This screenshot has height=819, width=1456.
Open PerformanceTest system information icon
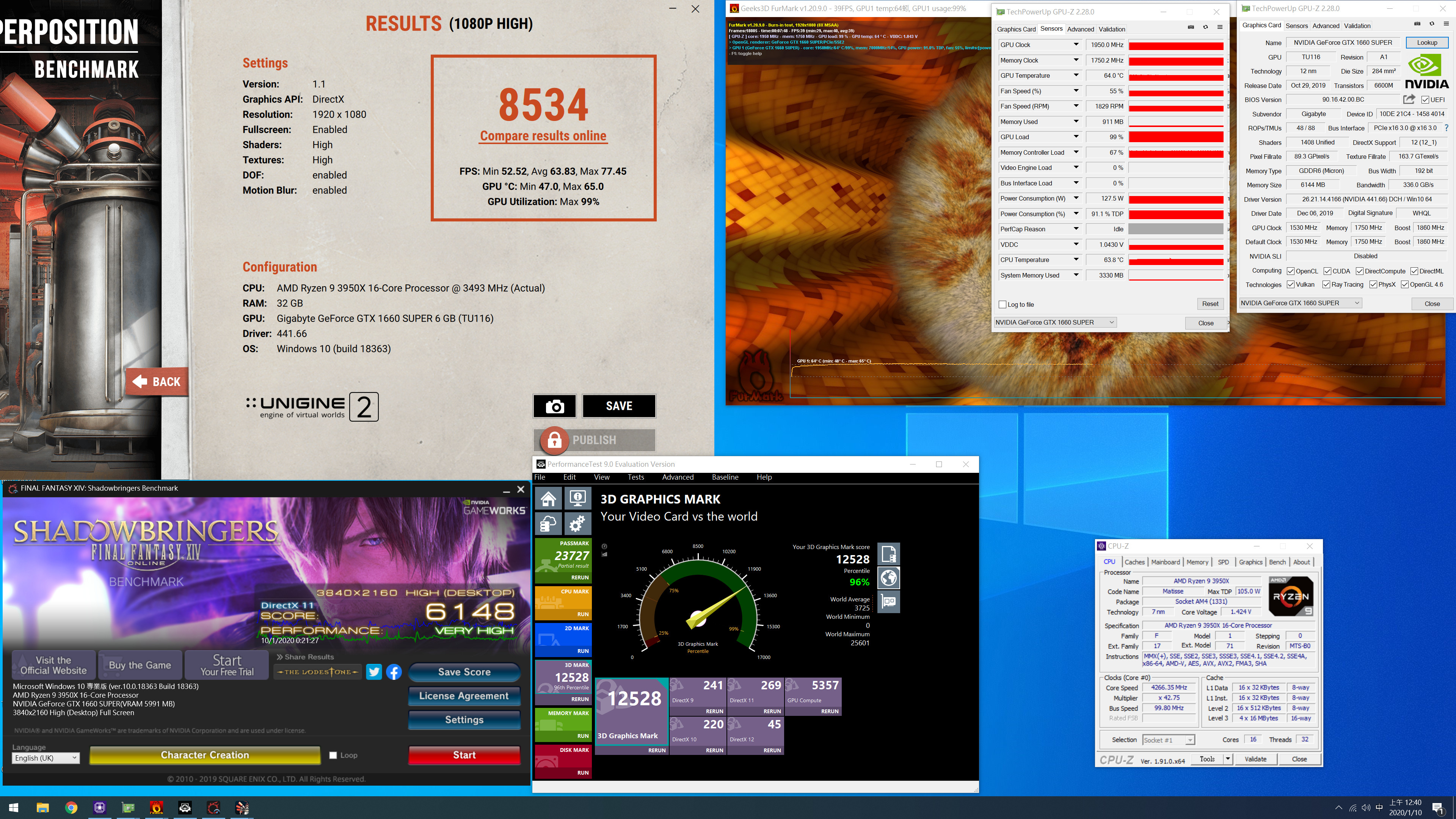tap(577, 499)
